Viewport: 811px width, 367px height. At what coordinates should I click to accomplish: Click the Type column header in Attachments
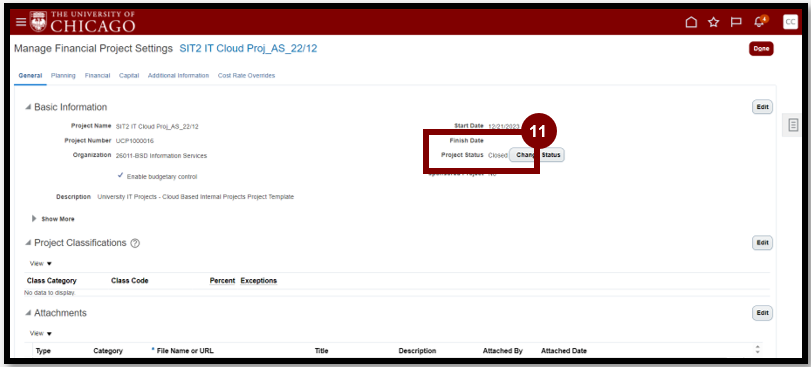tap(43, 350)
